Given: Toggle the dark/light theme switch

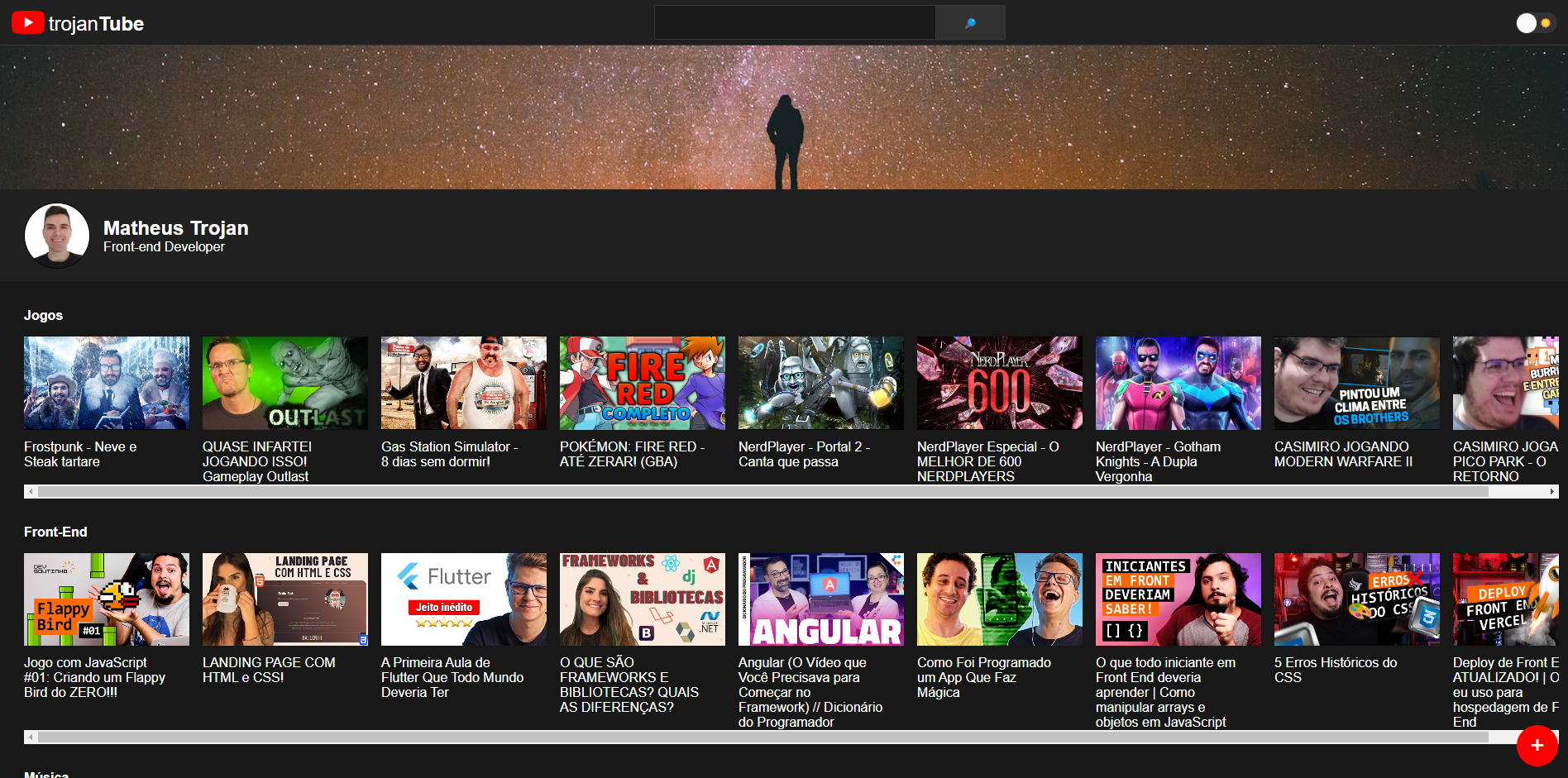Looking at the screenshot, I should tap(1536, 23).
